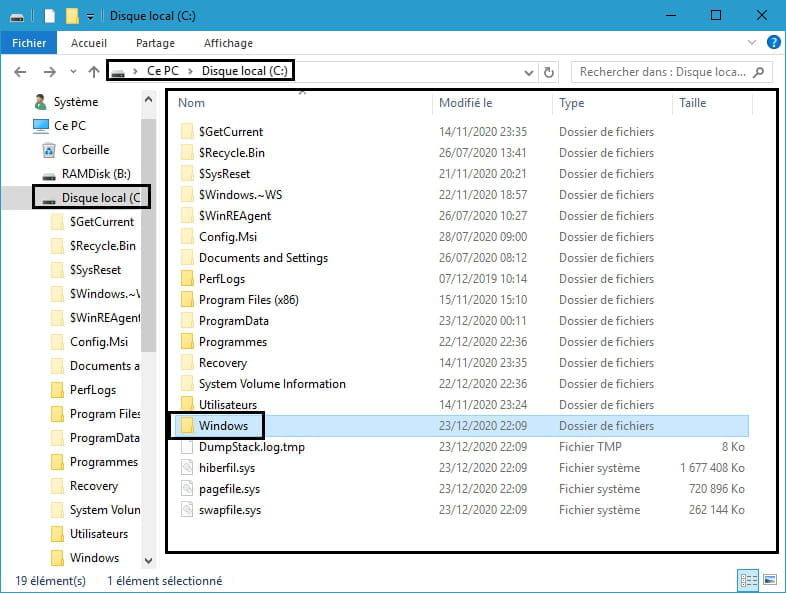Click the Recovery folder icon in file list
The width and height of the screenshot is (786, 593).
pyautogui.click(x=187, y=362)
